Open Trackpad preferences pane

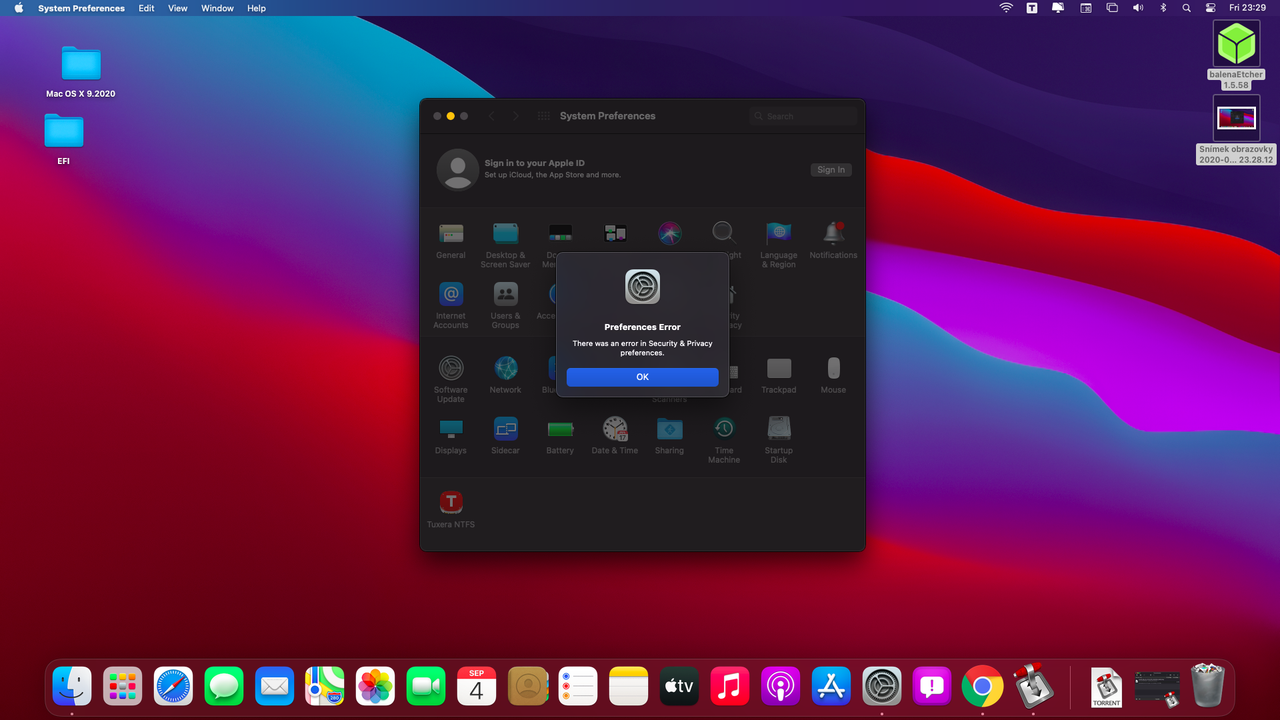tap(779, 375)
